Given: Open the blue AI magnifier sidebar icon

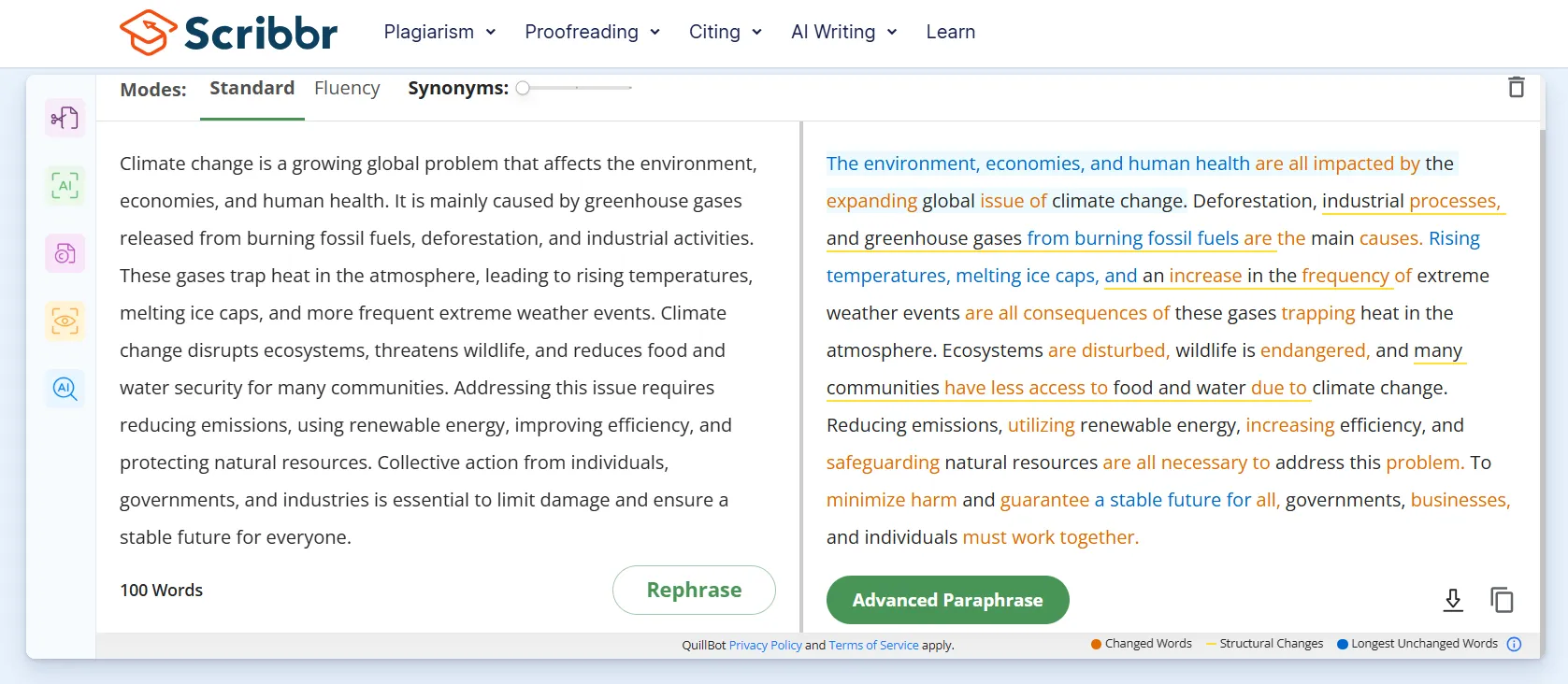Looking at the screenshot, I should [x=65, y=389].
